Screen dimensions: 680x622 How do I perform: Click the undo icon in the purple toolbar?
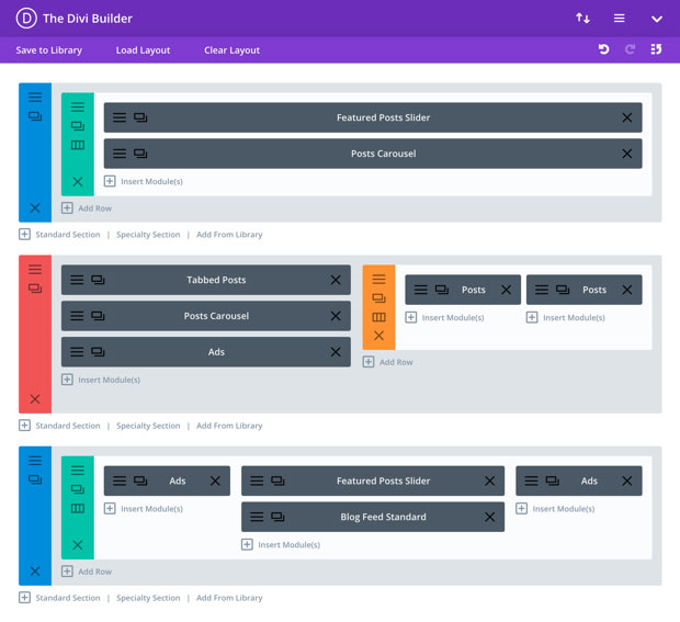click(x=604, y=49)
